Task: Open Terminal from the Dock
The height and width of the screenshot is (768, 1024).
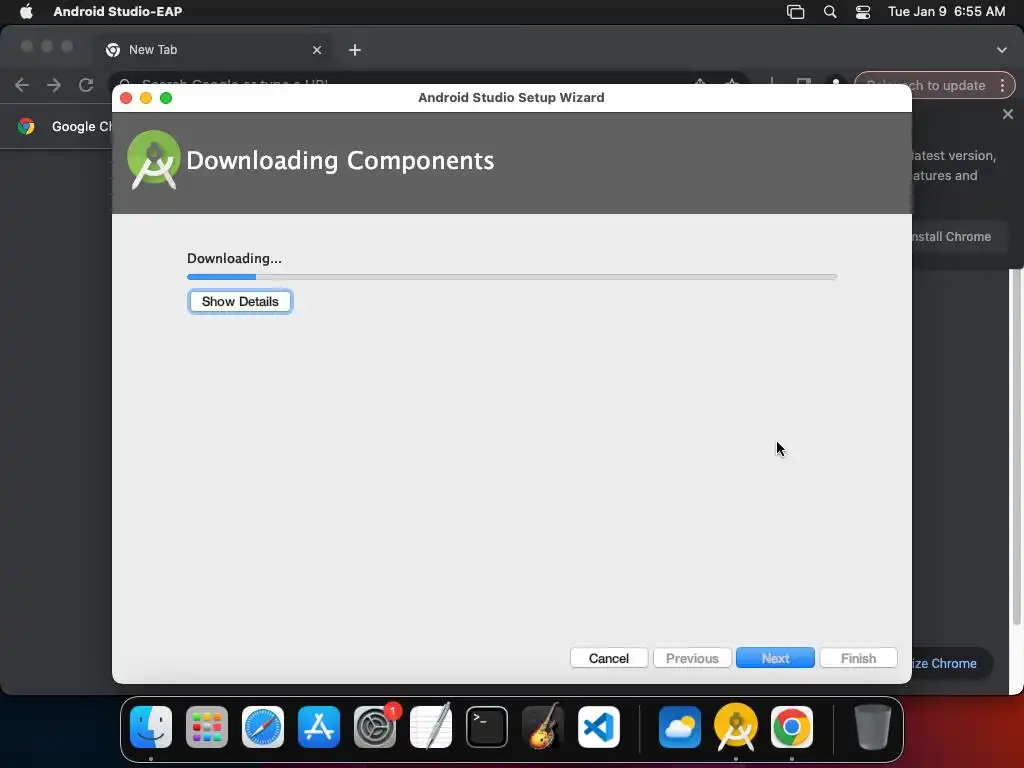Action: (x=487, y=727)
